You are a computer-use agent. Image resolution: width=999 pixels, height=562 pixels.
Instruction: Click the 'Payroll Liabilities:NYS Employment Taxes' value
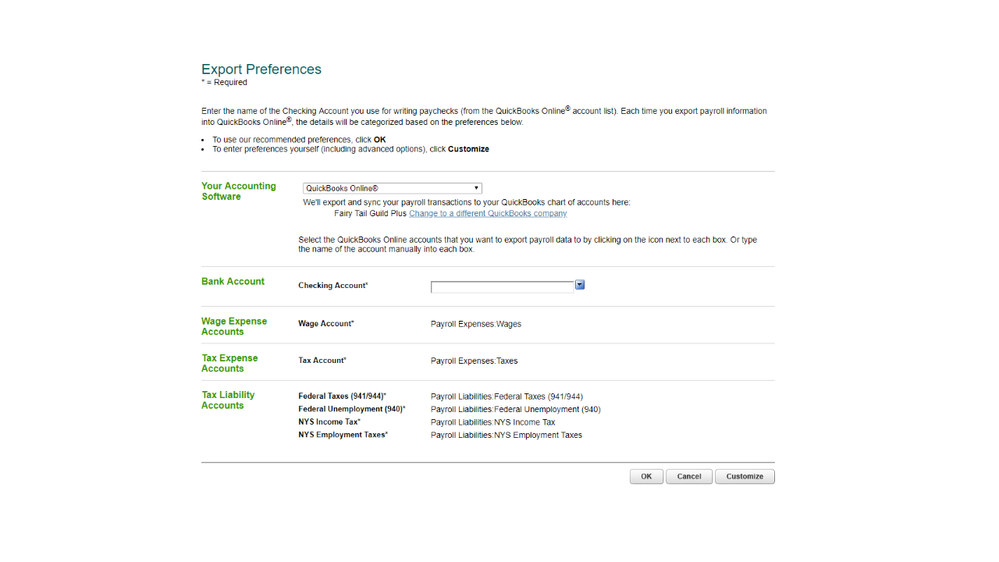click(x=506, y=436)
